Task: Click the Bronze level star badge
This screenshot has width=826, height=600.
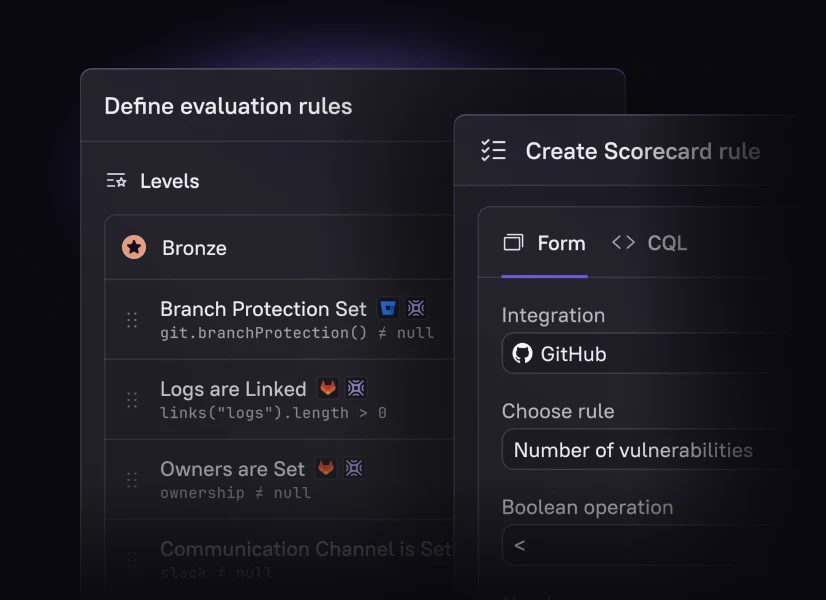Action: (134, 247)
